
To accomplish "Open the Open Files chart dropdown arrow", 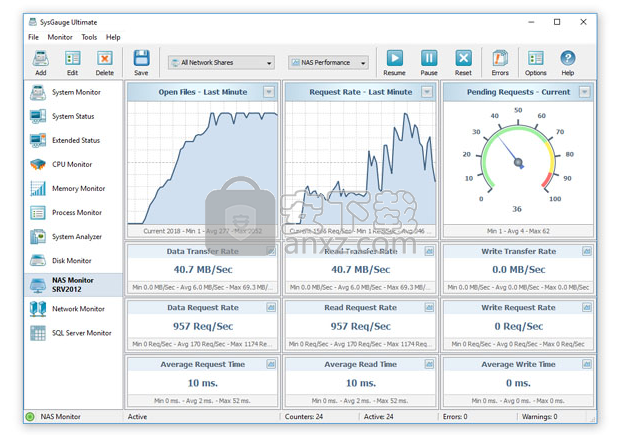I will (x=269, y=92).
